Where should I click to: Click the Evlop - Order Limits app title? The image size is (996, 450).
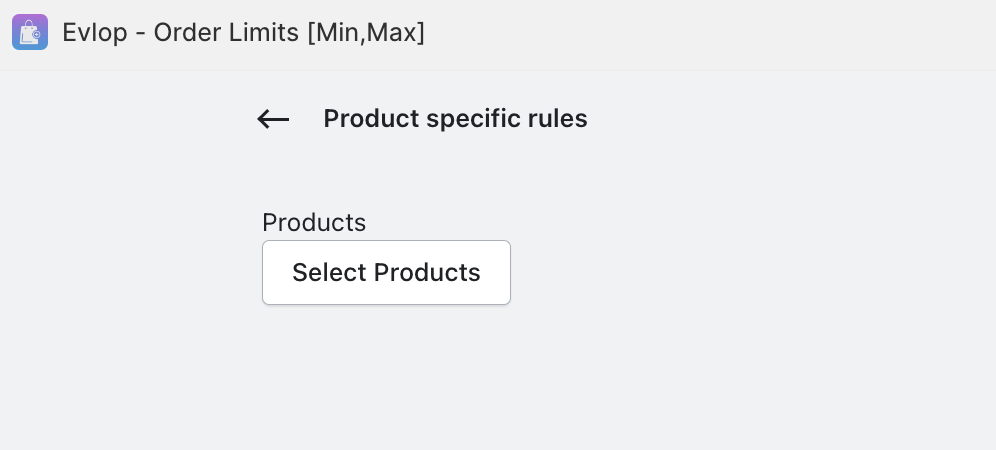tap(243, 33)
